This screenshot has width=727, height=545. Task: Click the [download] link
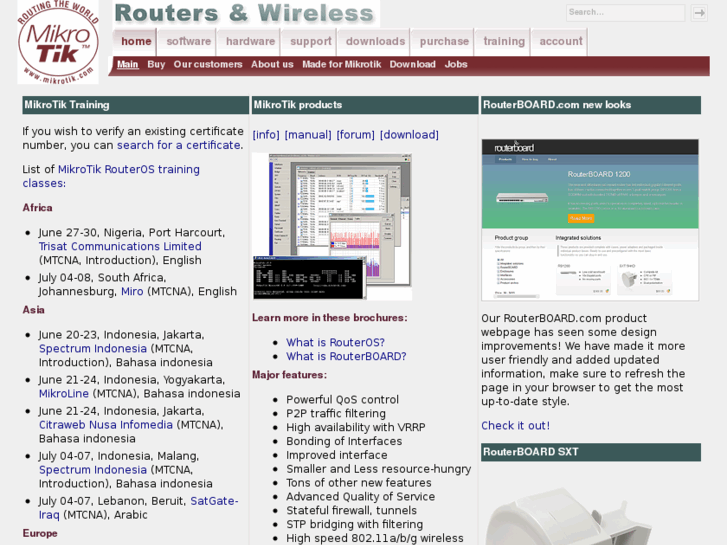coord(409,135)
